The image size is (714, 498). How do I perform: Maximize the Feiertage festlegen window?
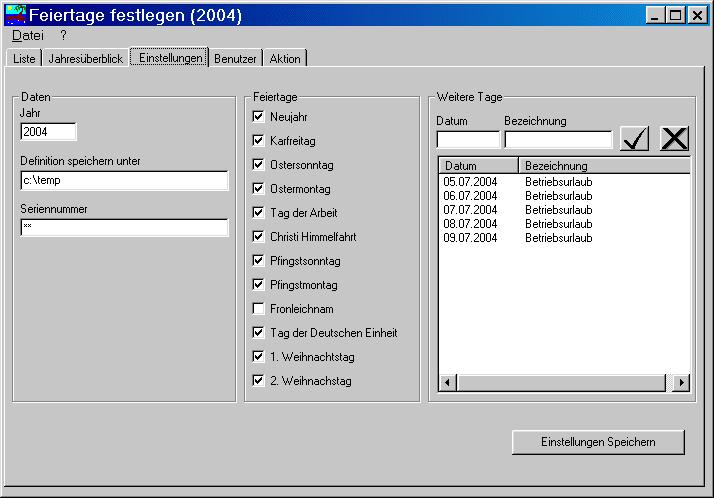coord(676,15)
